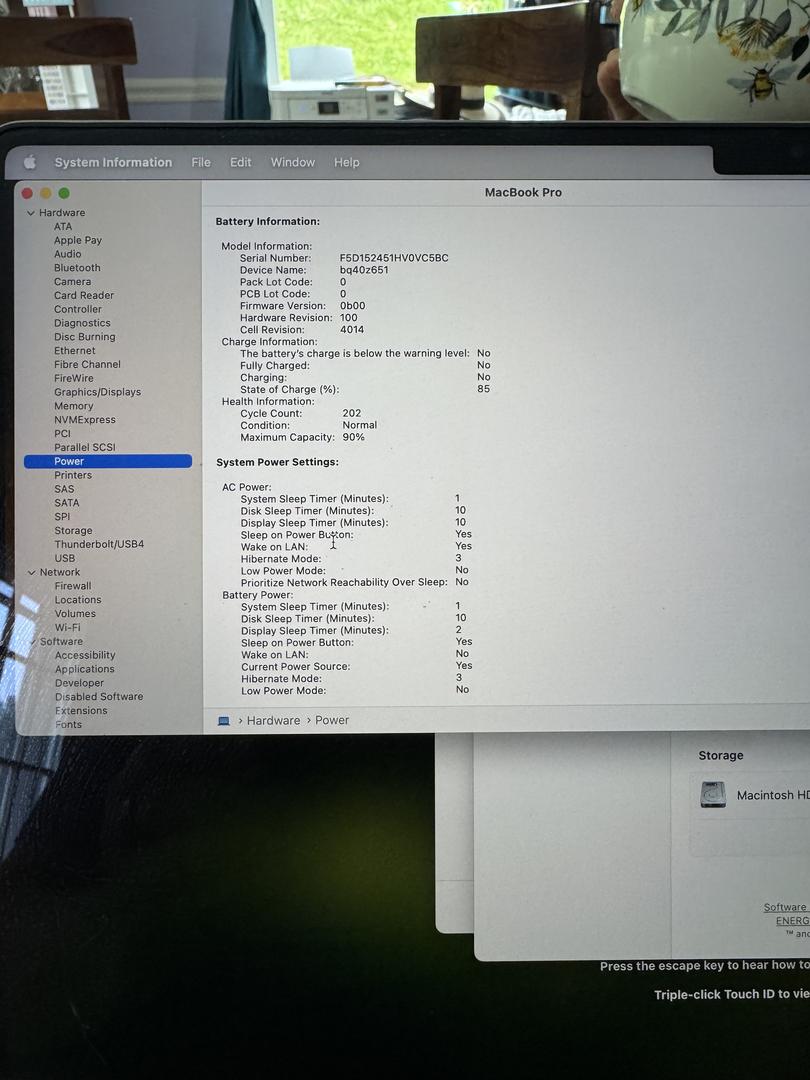Select Volumes under Network
Viewport: 810px width, 1080px height.
click(75, 614)
